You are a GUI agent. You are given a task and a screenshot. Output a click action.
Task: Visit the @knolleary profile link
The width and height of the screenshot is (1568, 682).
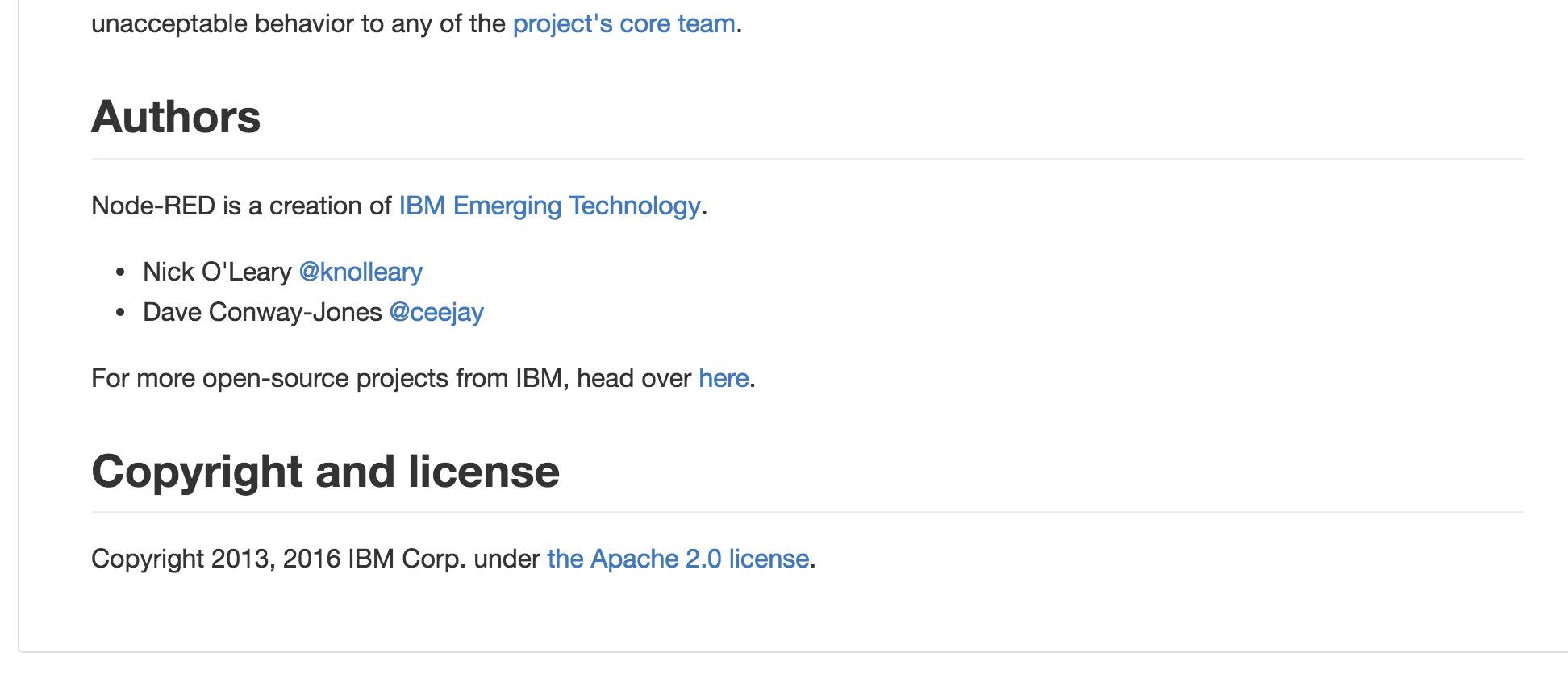(x=361, y=272)
